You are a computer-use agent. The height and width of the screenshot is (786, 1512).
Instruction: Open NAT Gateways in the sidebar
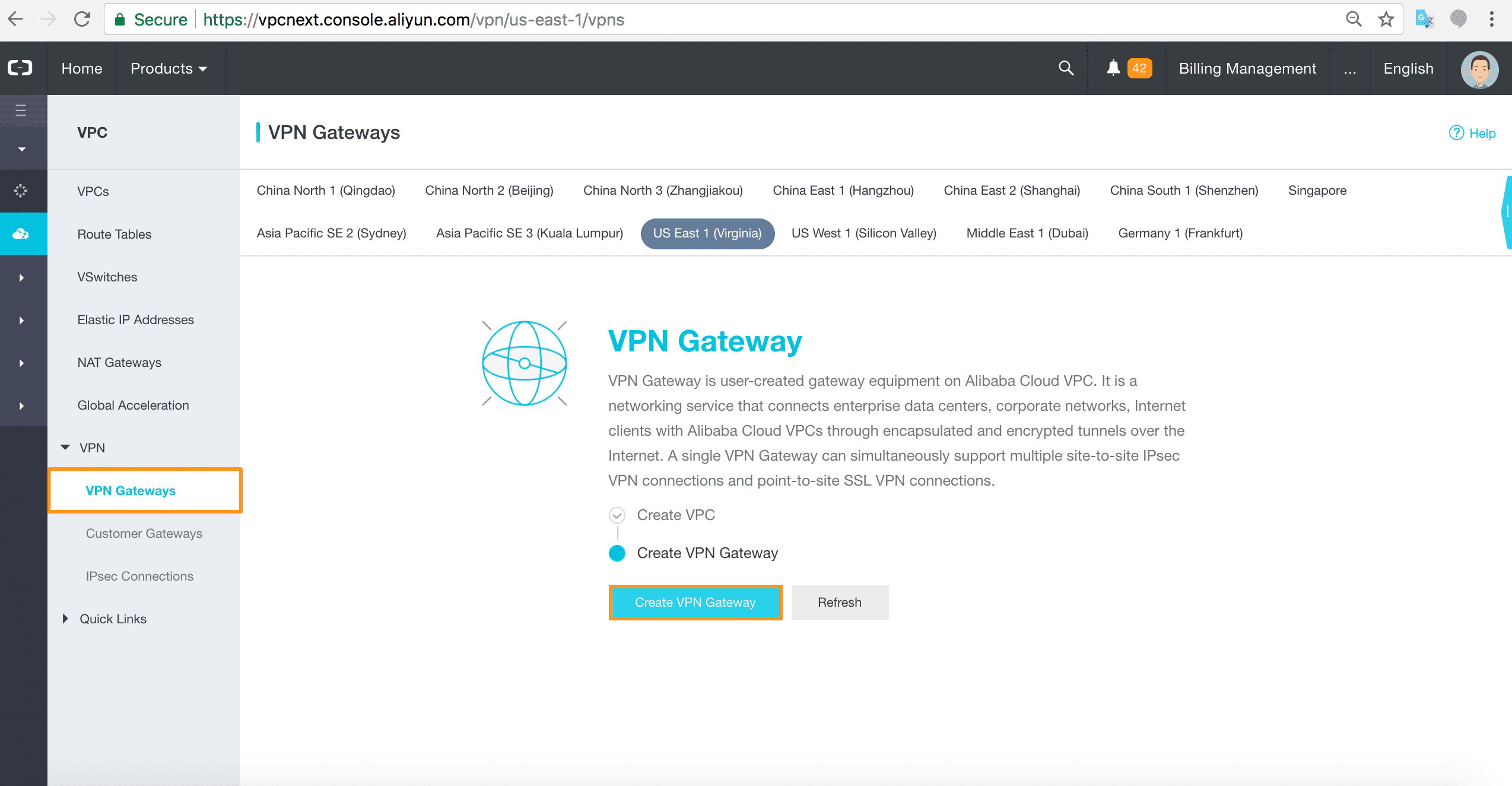[119, 362]
